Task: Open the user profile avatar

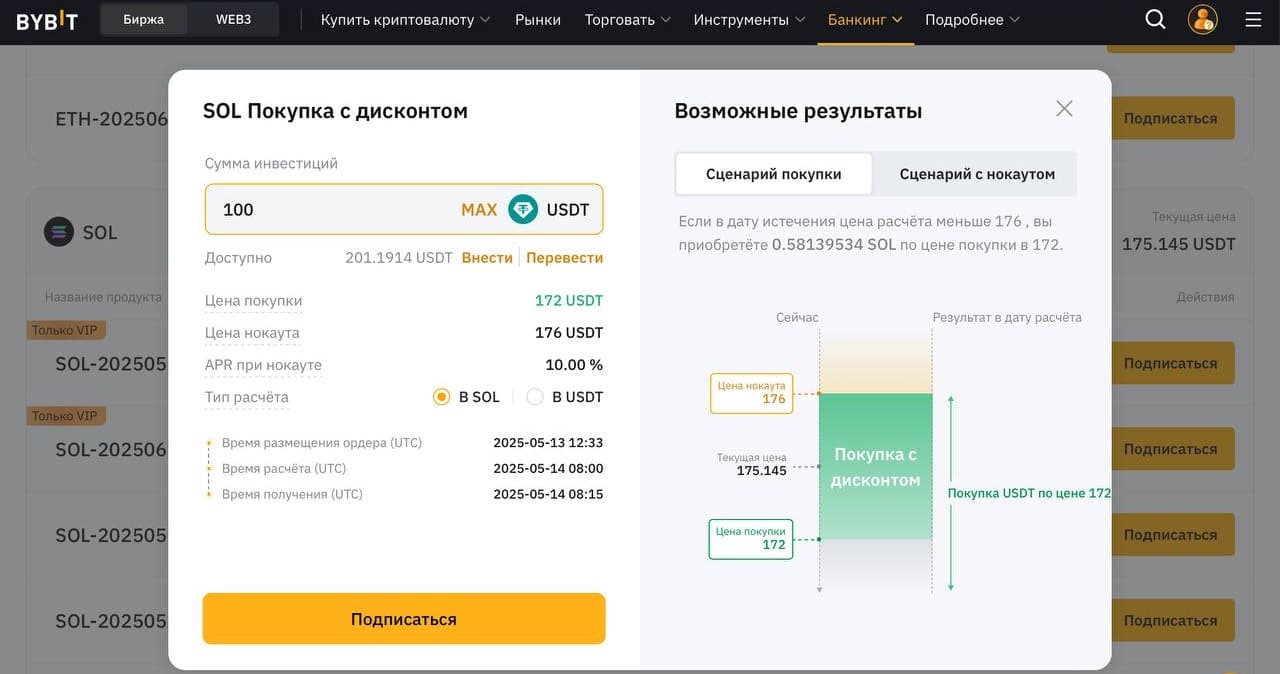Action: [1202, 19]
